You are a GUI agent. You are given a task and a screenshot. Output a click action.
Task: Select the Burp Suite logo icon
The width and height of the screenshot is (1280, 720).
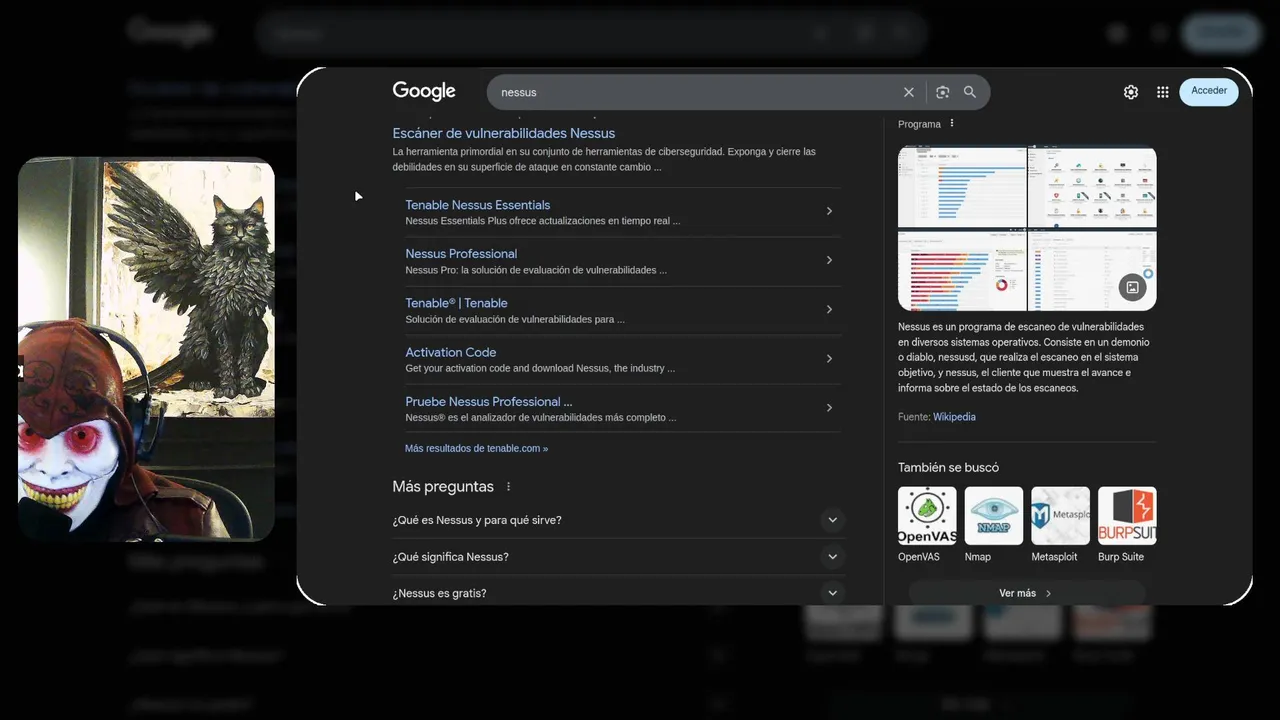coord(1127,516)
